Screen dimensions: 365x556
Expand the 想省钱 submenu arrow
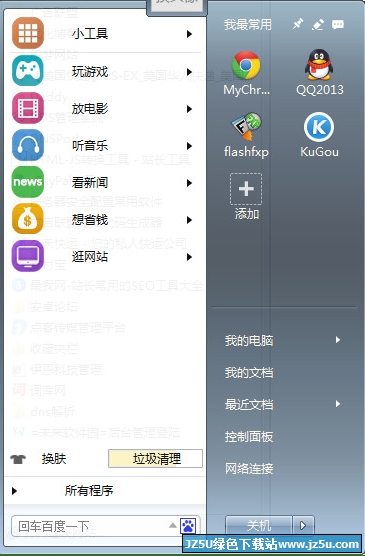(189, 220)
